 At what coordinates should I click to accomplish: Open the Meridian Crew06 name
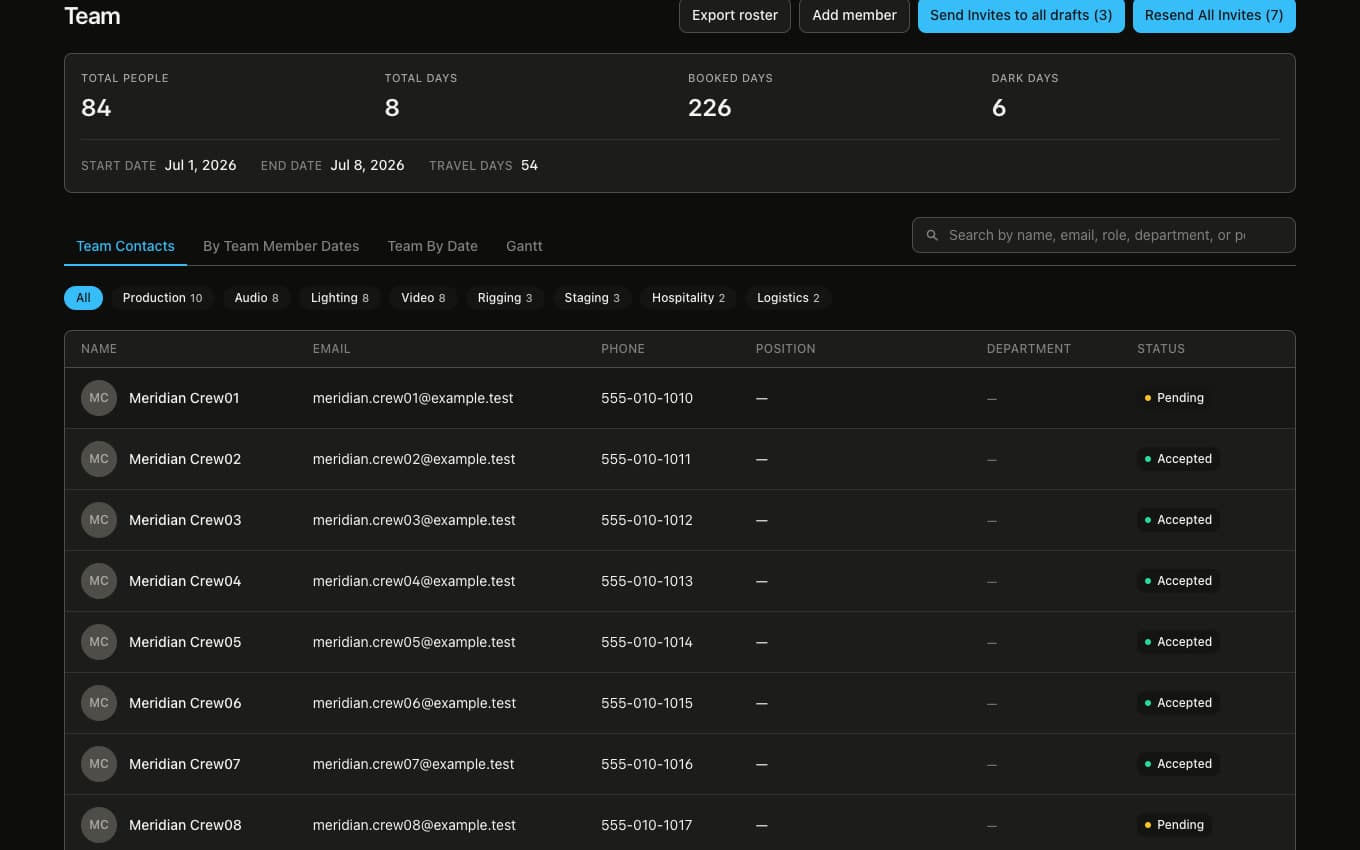185,703
